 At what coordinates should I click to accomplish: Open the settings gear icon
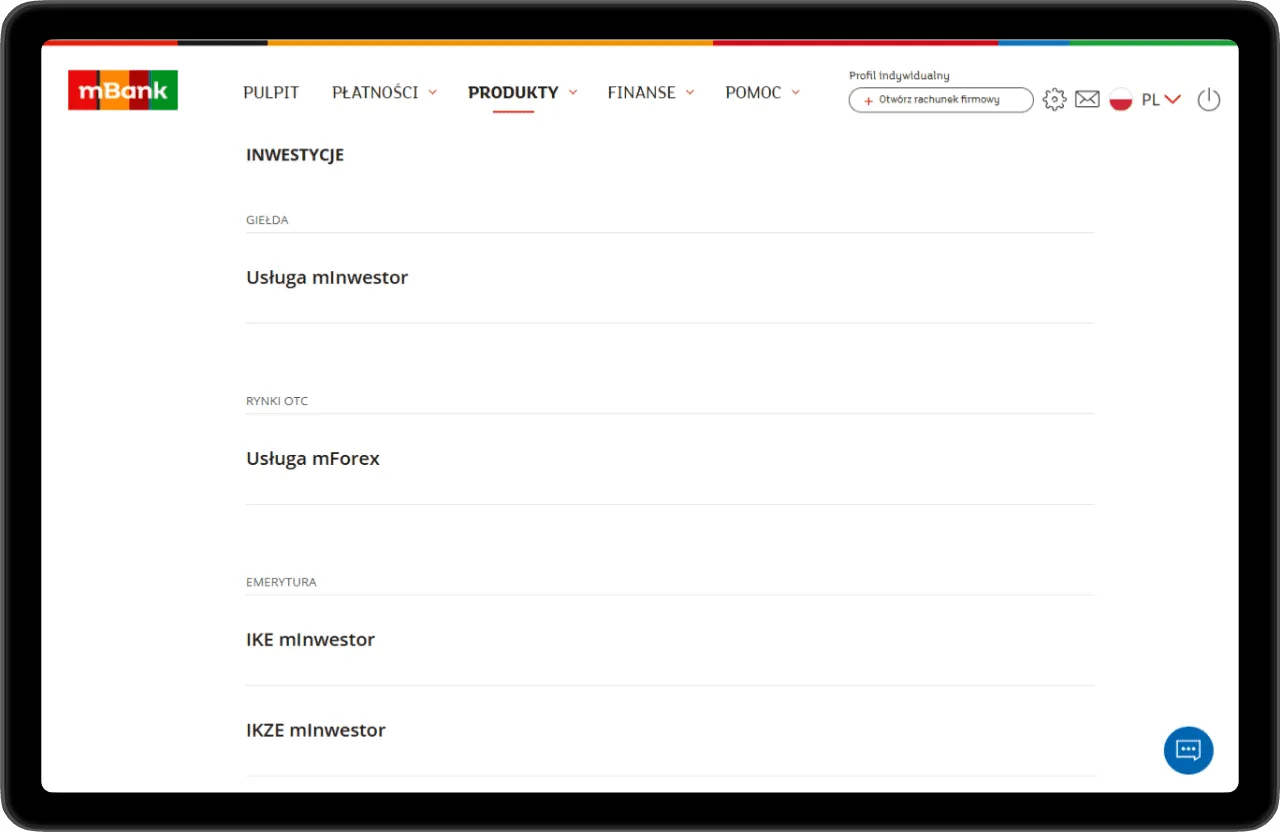(x=1054, y=99)
